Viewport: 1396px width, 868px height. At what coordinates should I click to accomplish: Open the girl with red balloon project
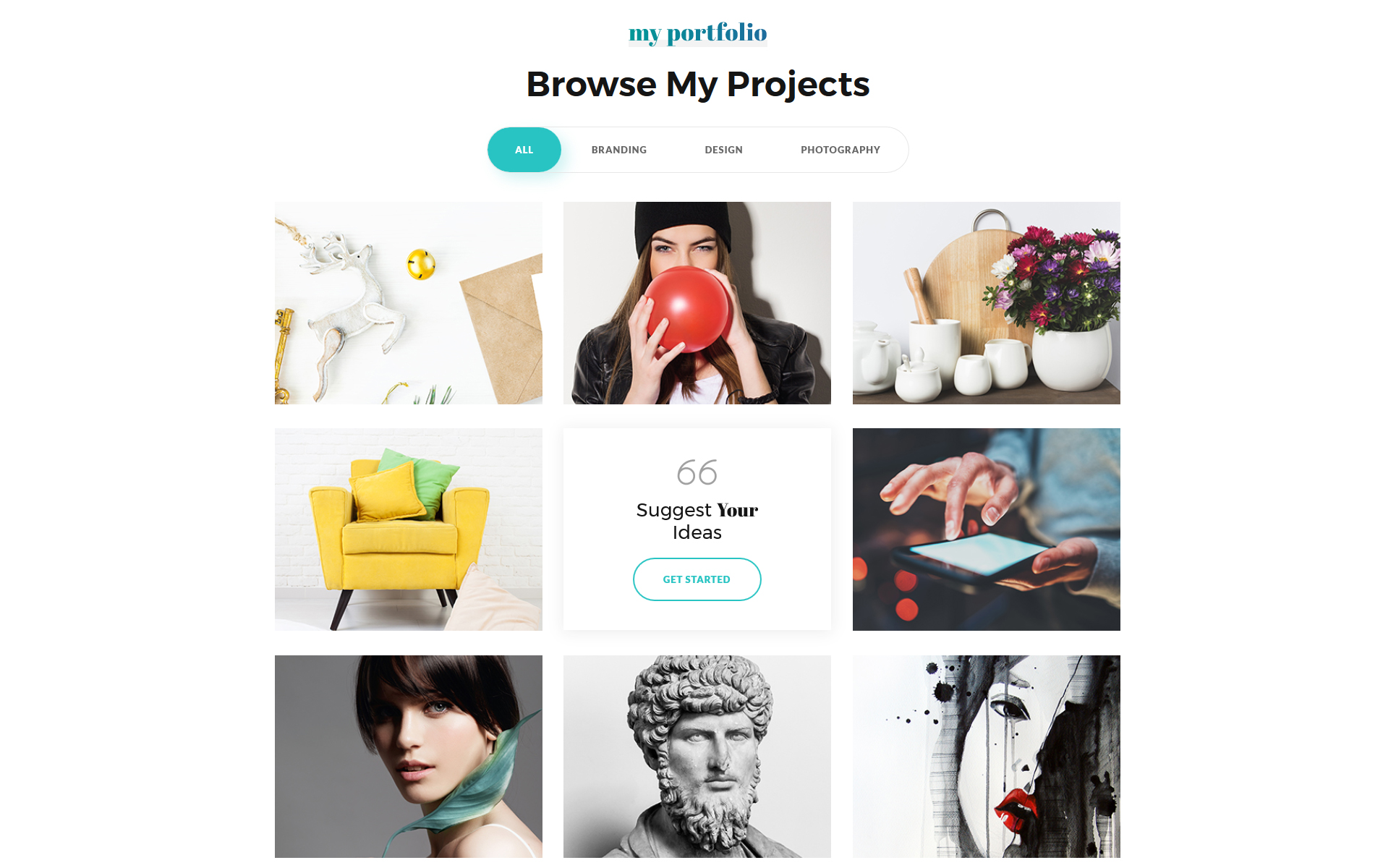(697, 303)
